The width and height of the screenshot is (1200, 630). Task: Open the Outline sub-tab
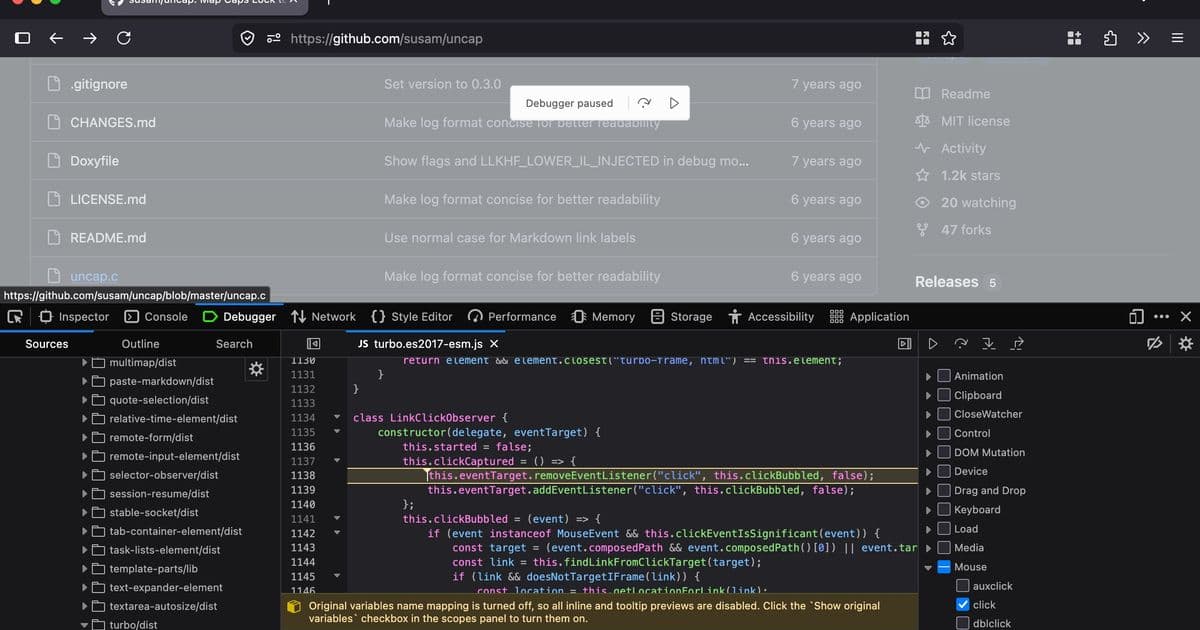point(140,344)
